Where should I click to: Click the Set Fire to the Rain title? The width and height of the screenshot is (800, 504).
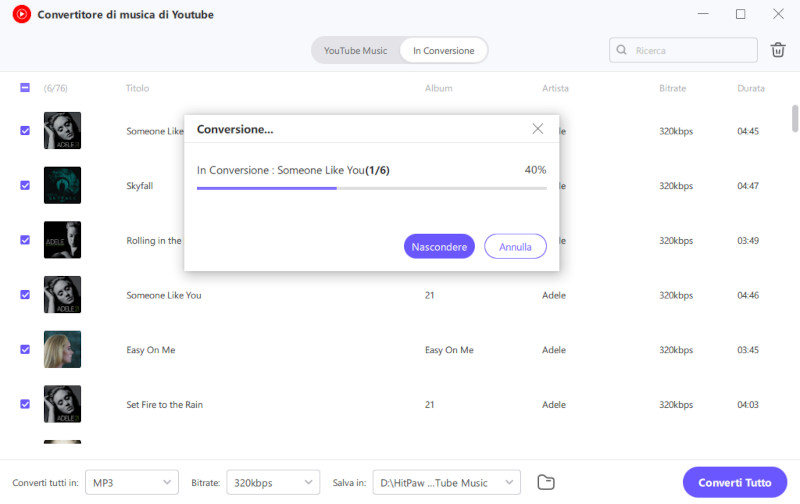[x=164, y=405]
